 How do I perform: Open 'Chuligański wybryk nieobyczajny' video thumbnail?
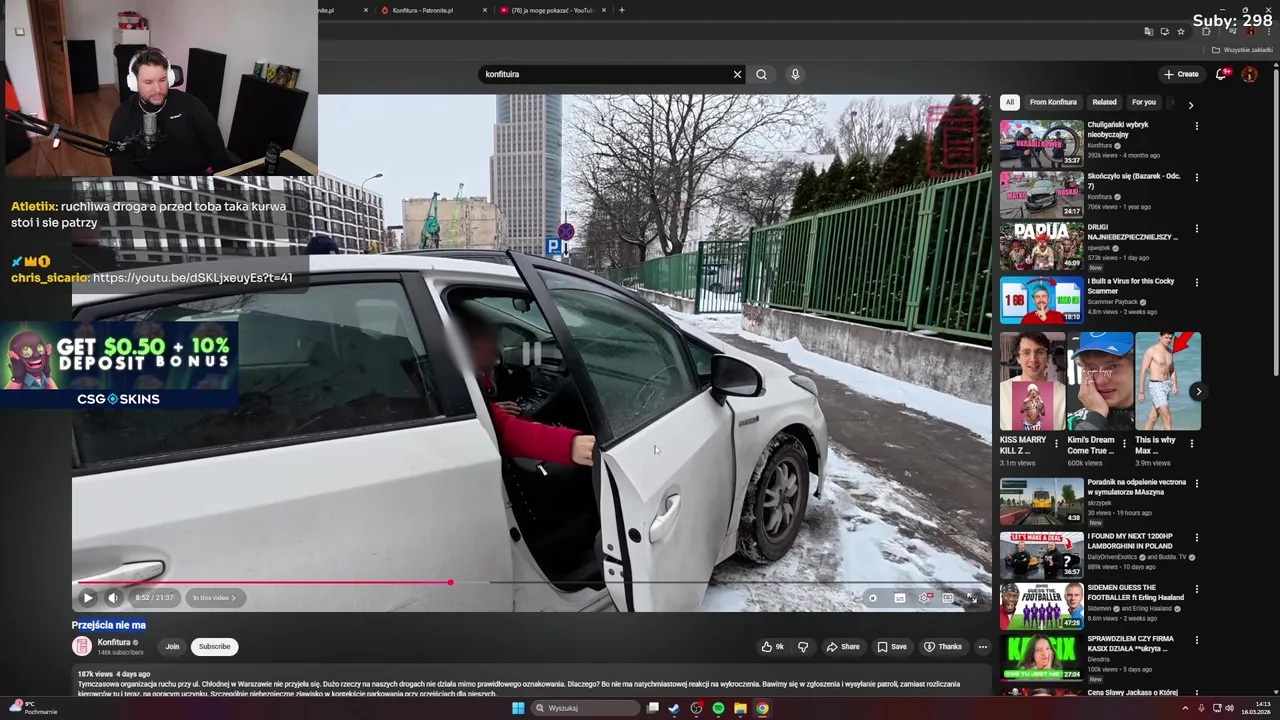tap(1041, 143)
